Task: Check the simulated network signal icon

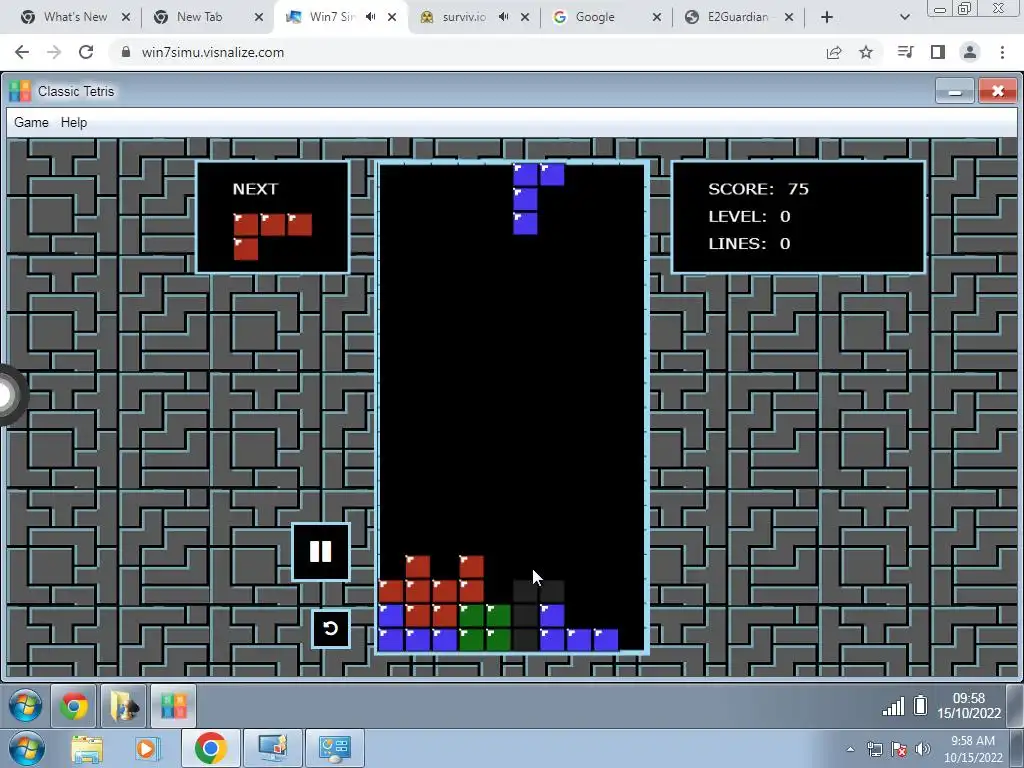Action: 893,706
